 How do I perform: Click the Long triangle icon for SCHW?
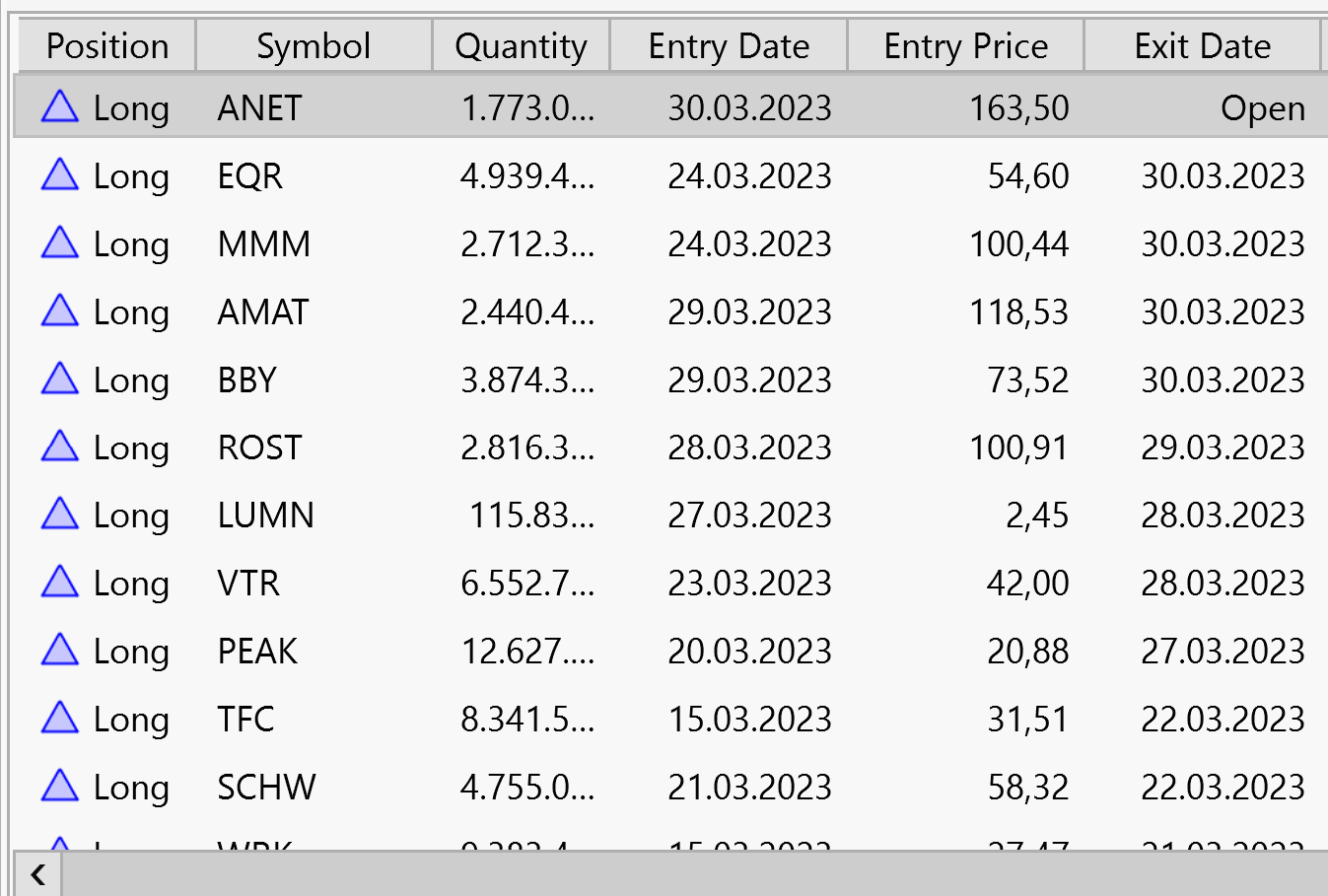(x=60, y=785)
